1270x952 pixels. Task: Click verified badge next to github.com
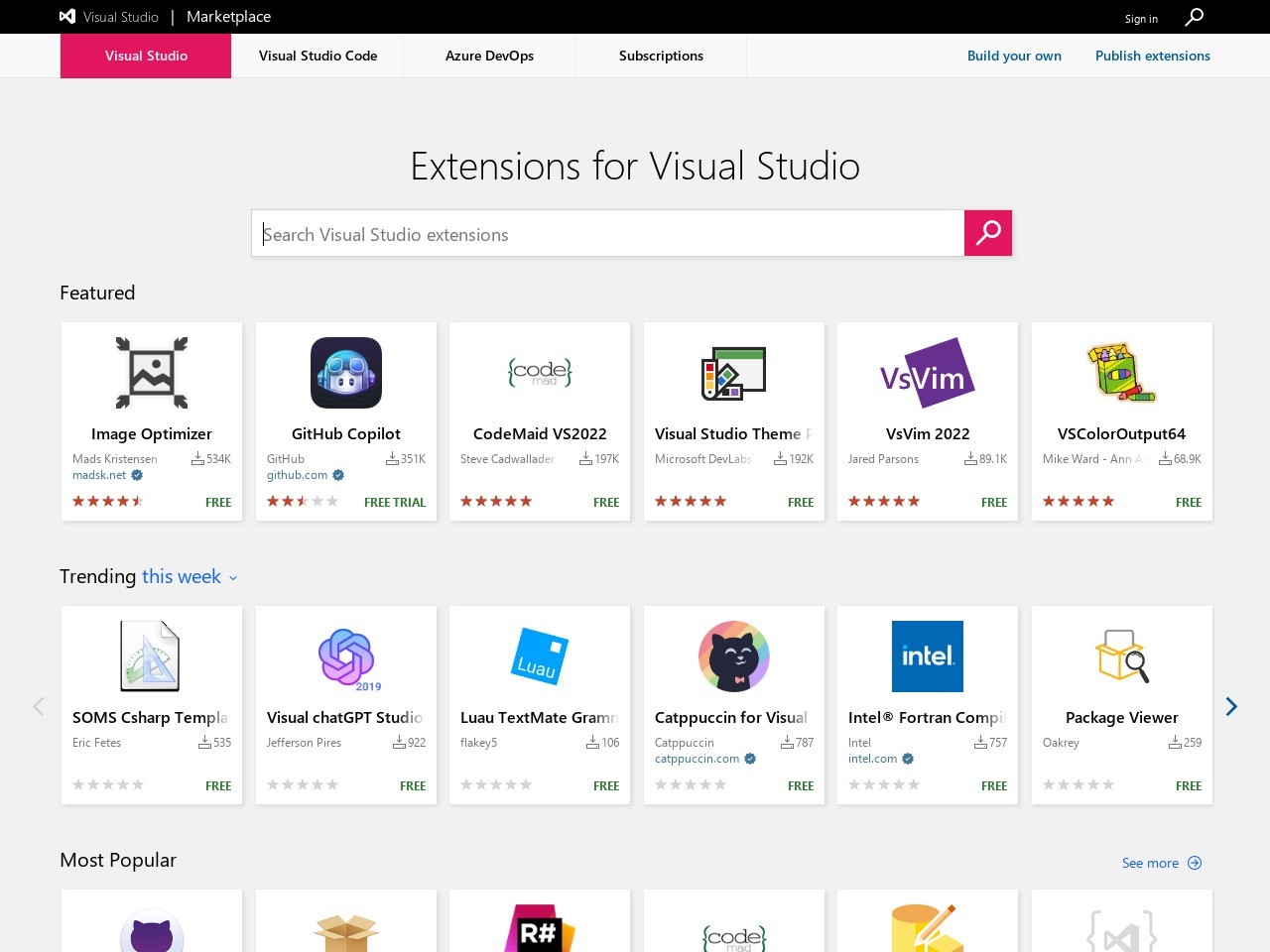[x=338, y=475]
